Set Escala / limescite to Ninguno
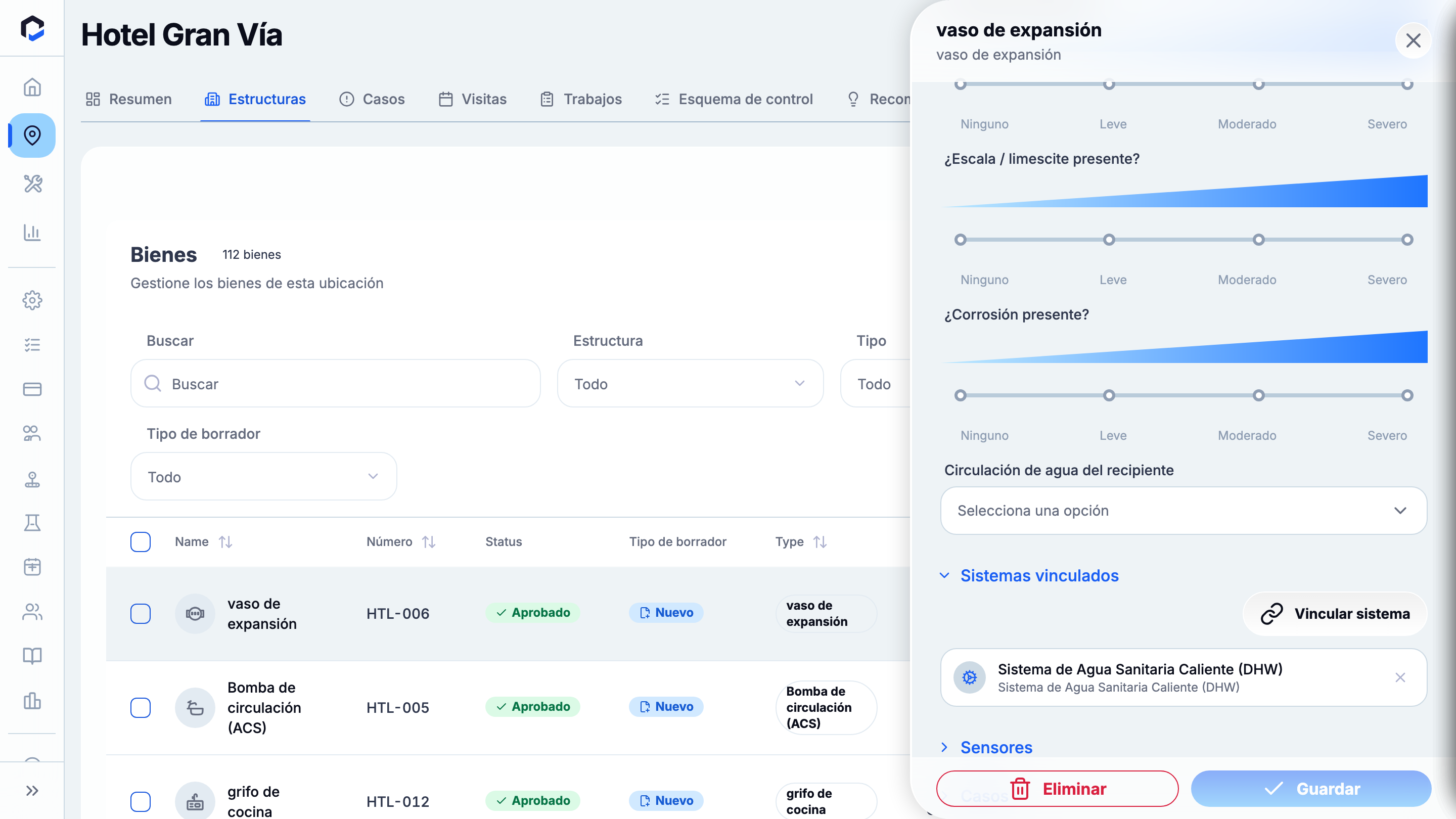Viewport: 1456px width, 819px height. point(961,240)
